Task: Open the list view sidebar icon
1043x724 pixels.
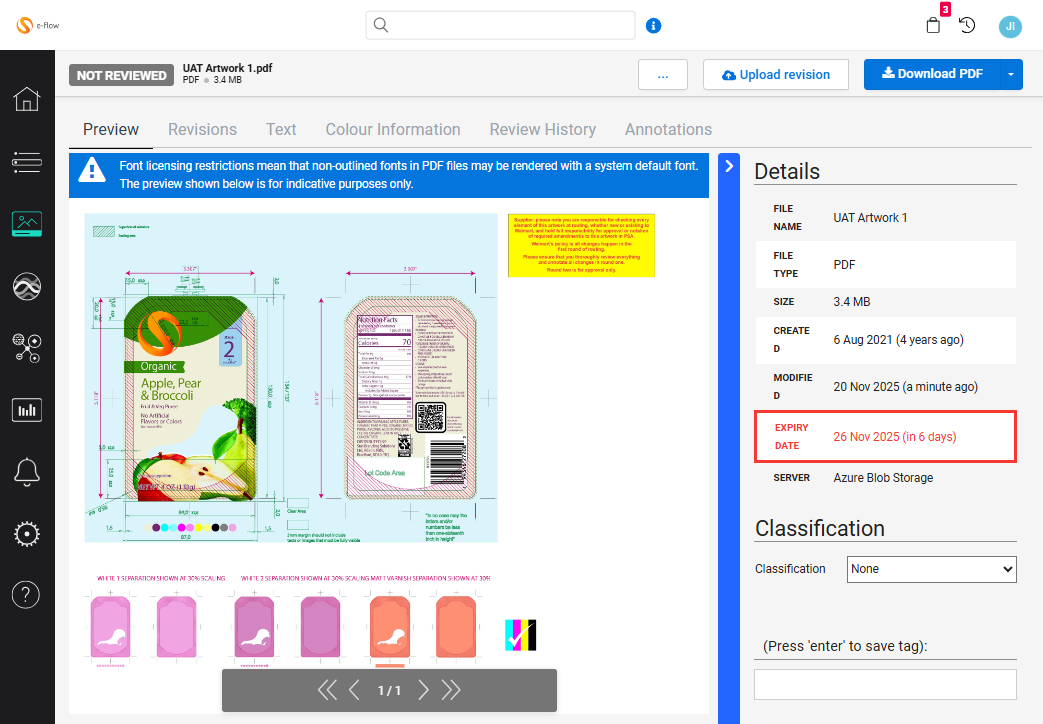Action: 27,161
